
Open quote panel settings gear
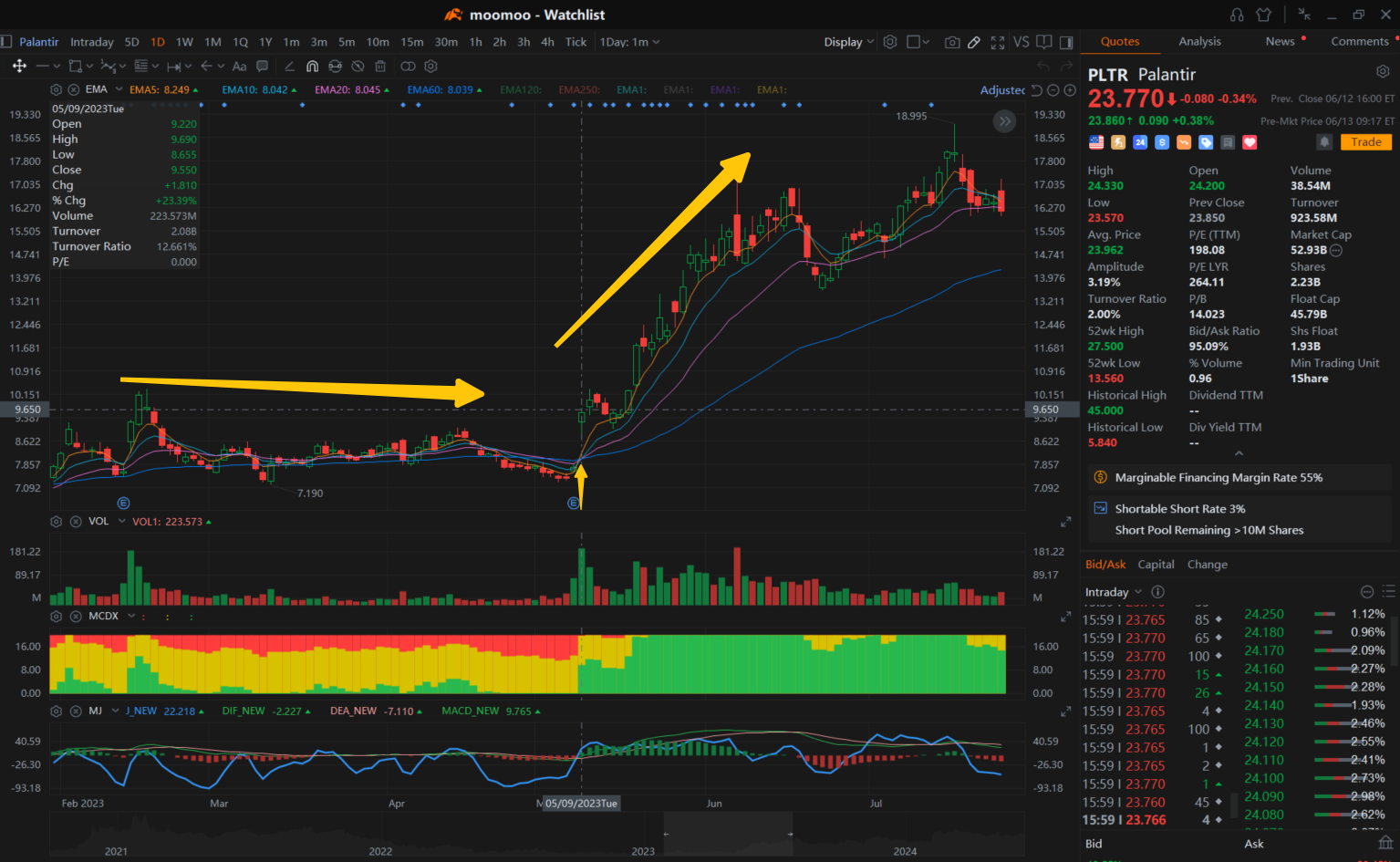(x=1383, y=71)
